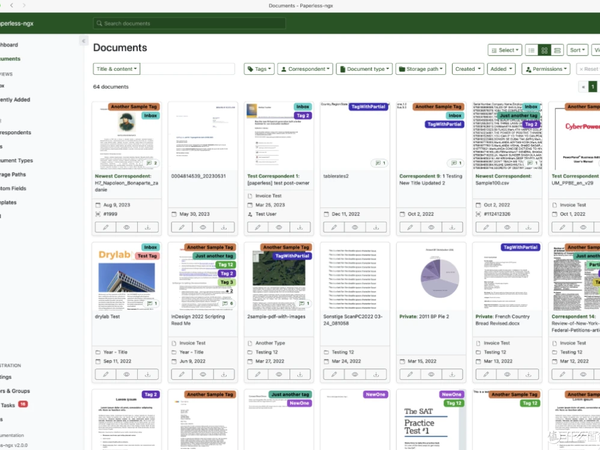The width and height of the screenshot is (600, 450).
Task: Preview the Sample100.csv document with eye icon
Action: (507, 227)
